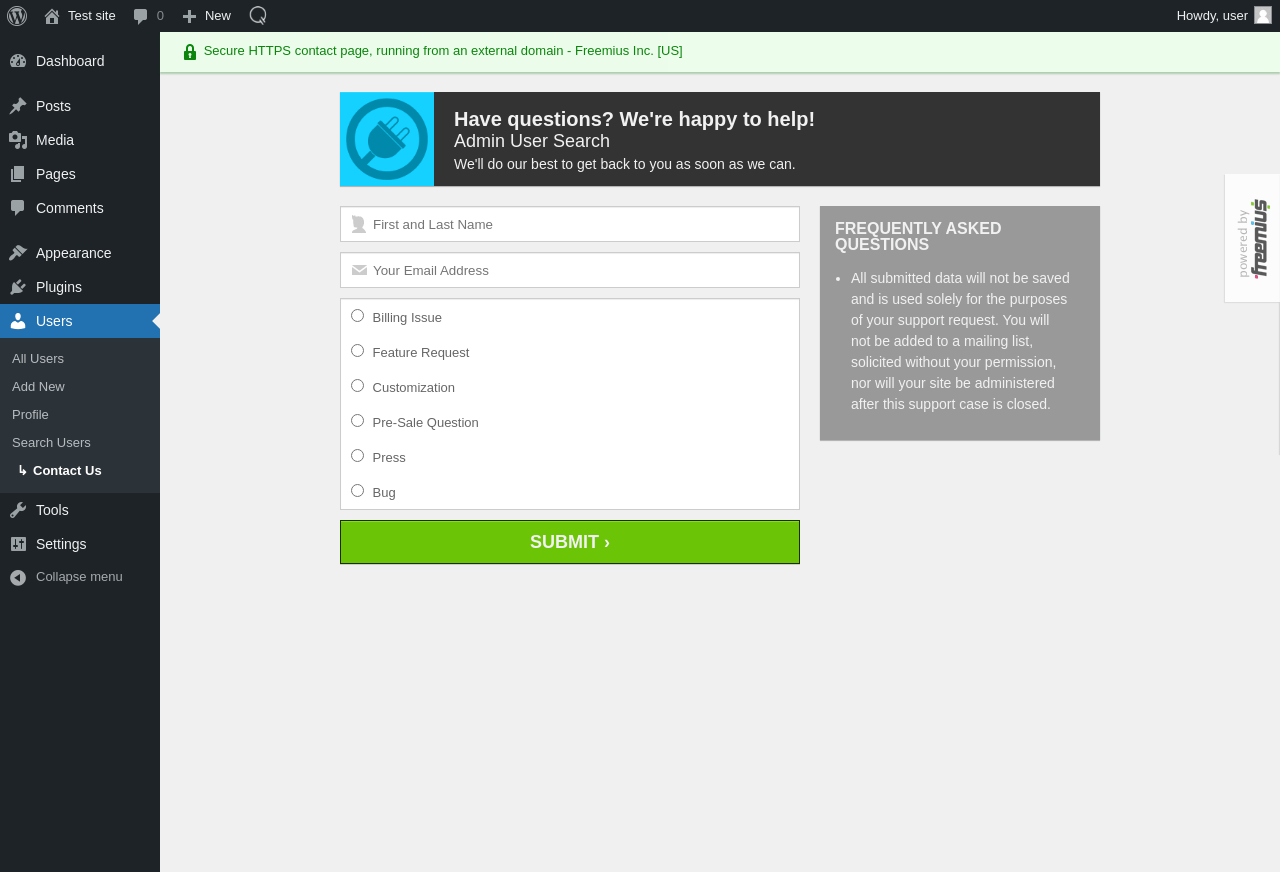Click the Dashboard gauge icon
Image resolution: width=1280 pixels, height=872 pixels.
click(x=18, y=61)
